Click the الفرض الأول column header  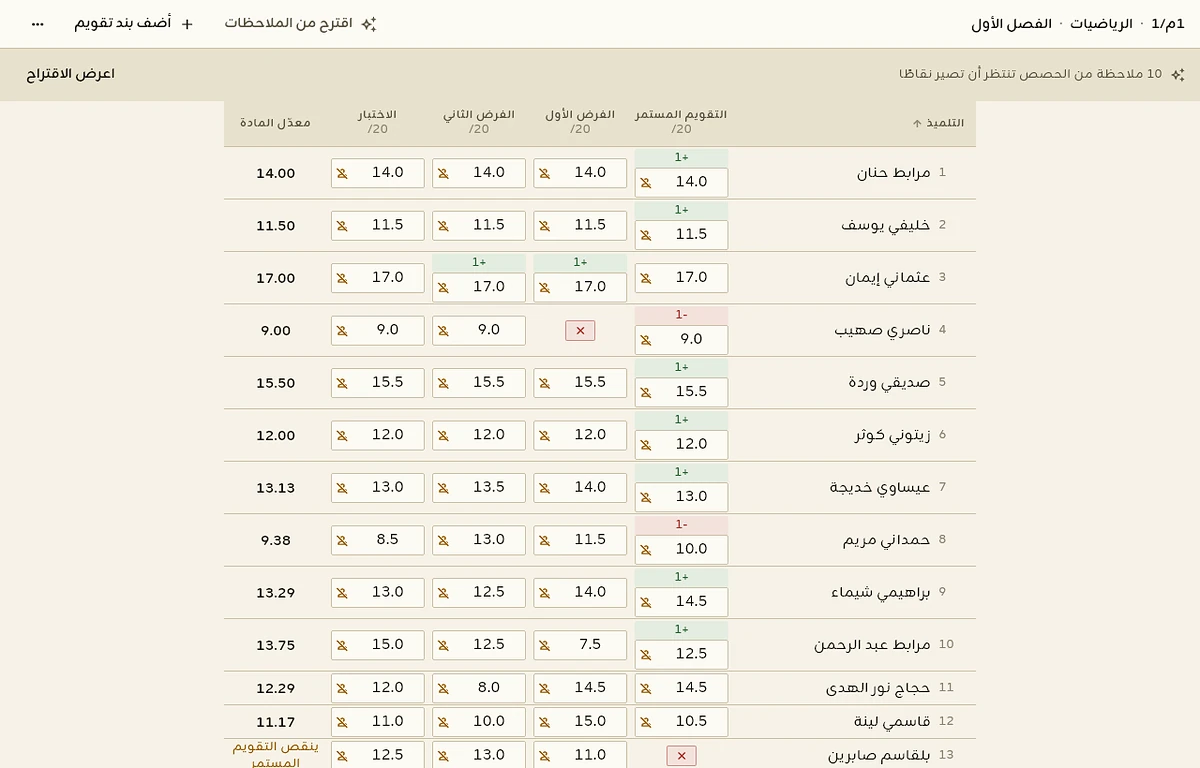pos(580,122)
